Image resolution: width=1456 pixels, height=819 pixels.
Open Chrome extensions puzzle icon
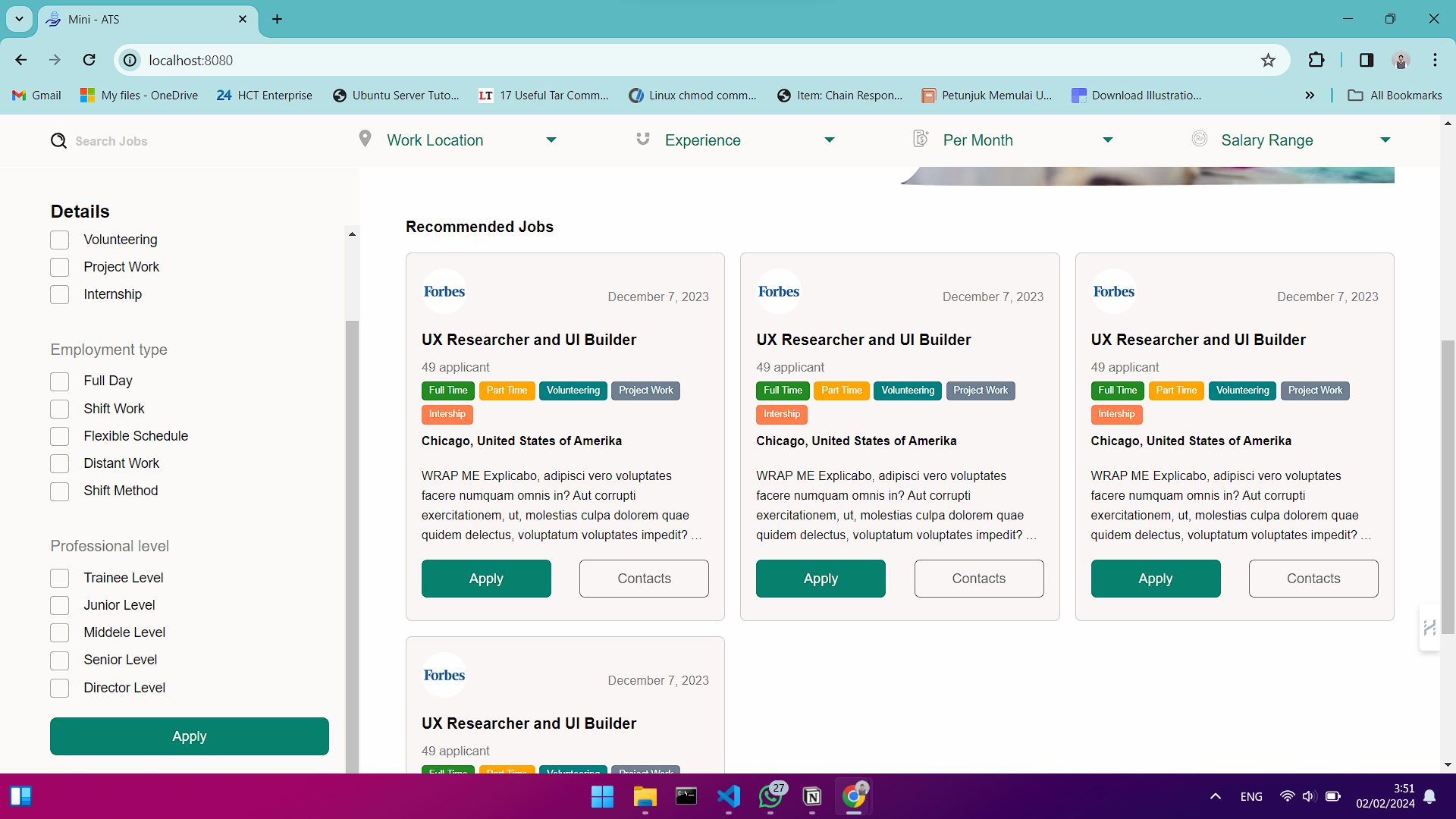click(x=1316, y=60)
